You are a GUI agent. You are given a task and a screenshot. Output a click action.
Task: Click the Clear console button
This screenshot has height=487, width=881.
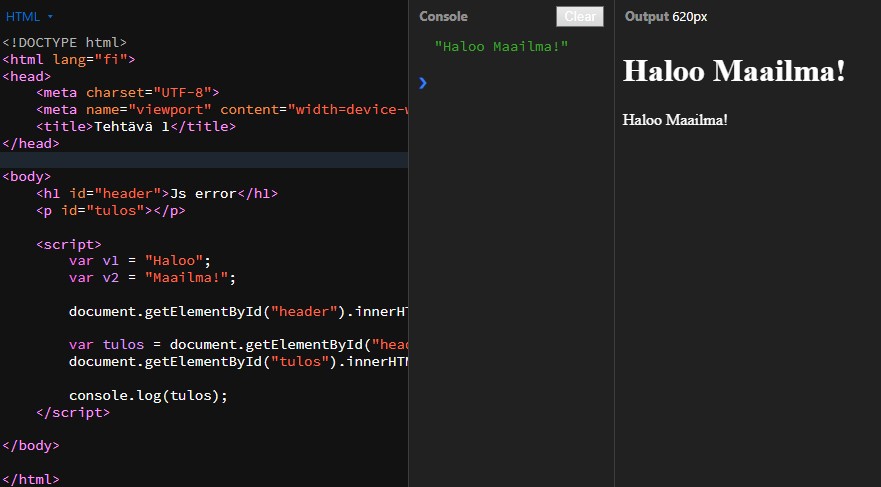(579, 16)
